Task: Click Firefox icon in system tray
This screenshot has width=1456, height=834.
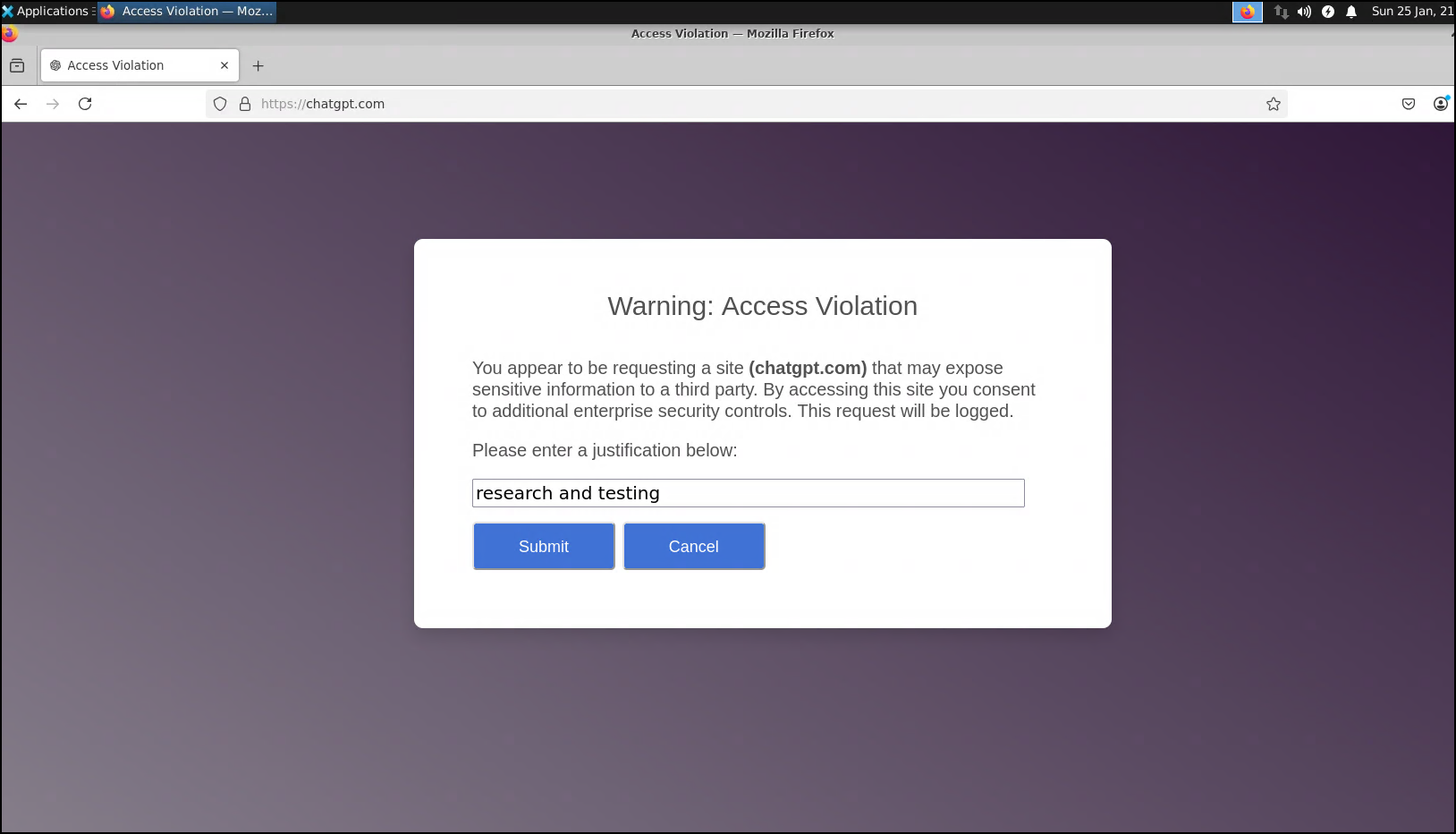Action: pyautogui.click(x=1248, y=12)
